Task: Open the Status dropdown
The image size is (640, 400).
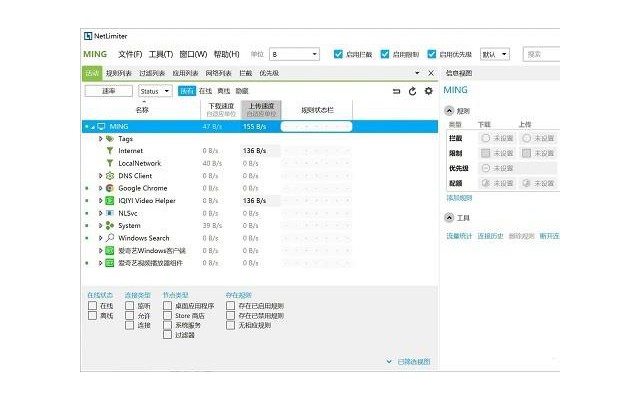Action: click(155, 91)
